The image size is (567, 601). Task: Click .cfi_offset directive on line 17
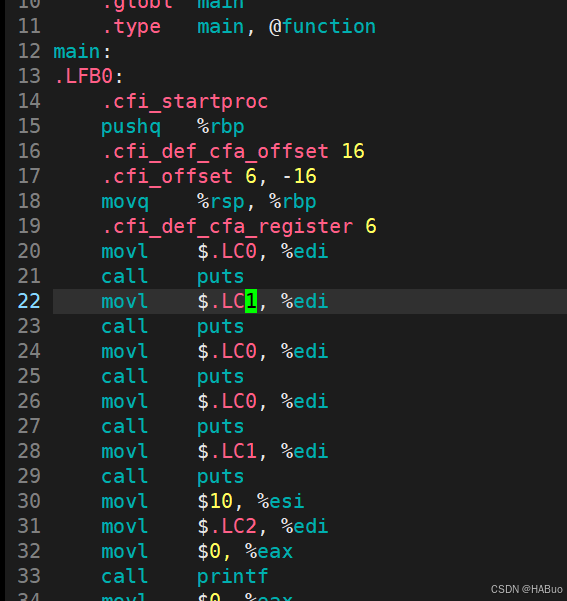coord(167,176)
